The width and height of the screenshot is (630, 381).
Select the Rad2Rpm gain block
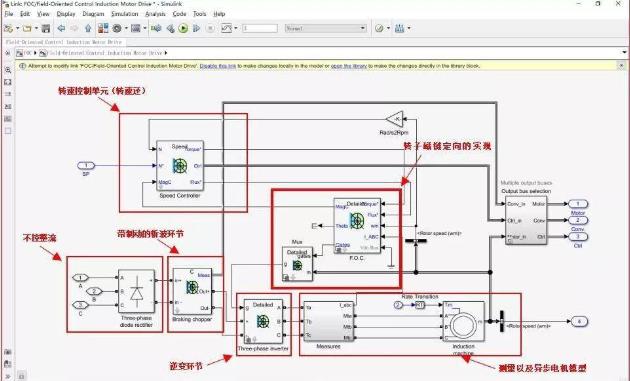point(395,119)
